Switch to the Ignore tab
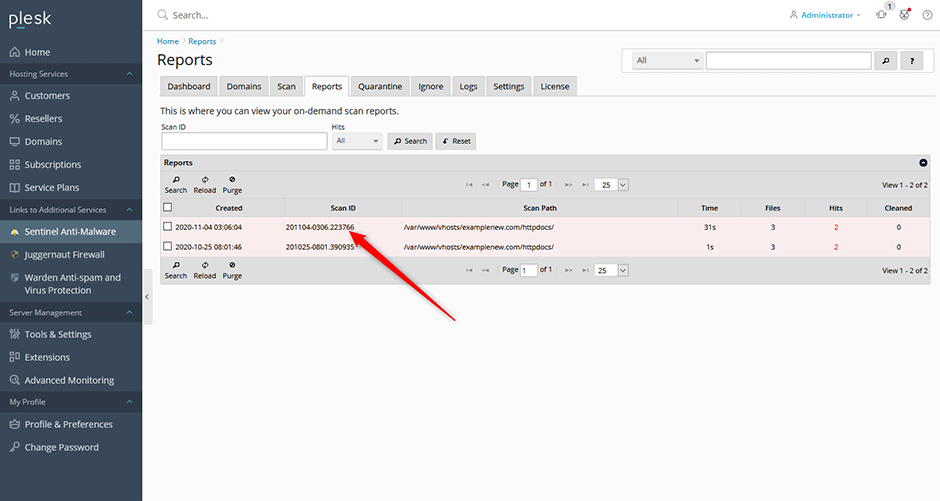This screenshot has width=940, height=501. pyautogui.click(x=431, y=86)
